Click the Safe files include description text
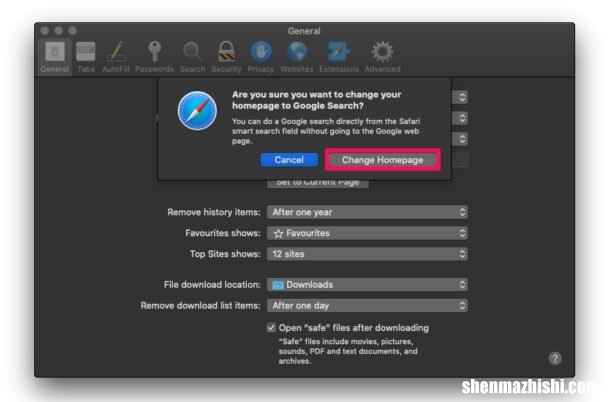Viewport: 610px width, 402px height. click(348, 351)
